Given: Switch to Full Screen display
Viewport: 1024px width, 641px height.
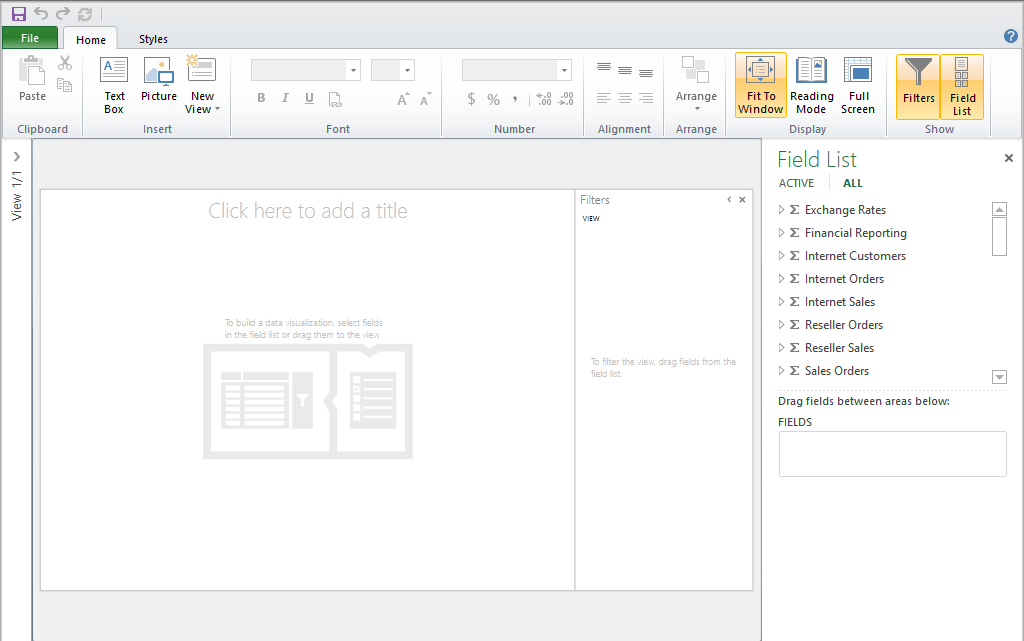Looking at the screenshot, I should [858, 85].
